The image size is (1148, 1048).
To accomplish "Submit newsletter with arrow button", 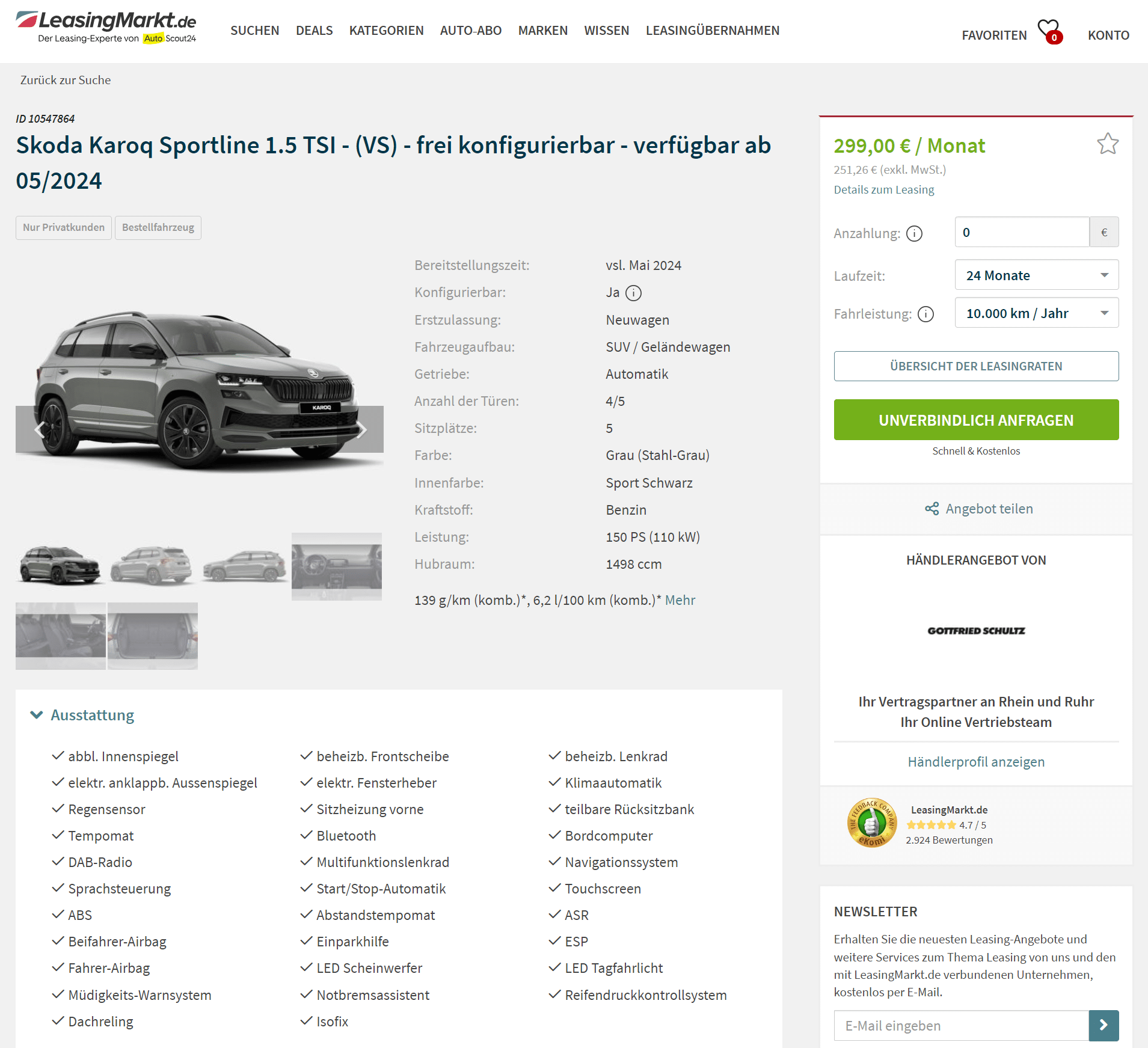I will (1103, 1025).
